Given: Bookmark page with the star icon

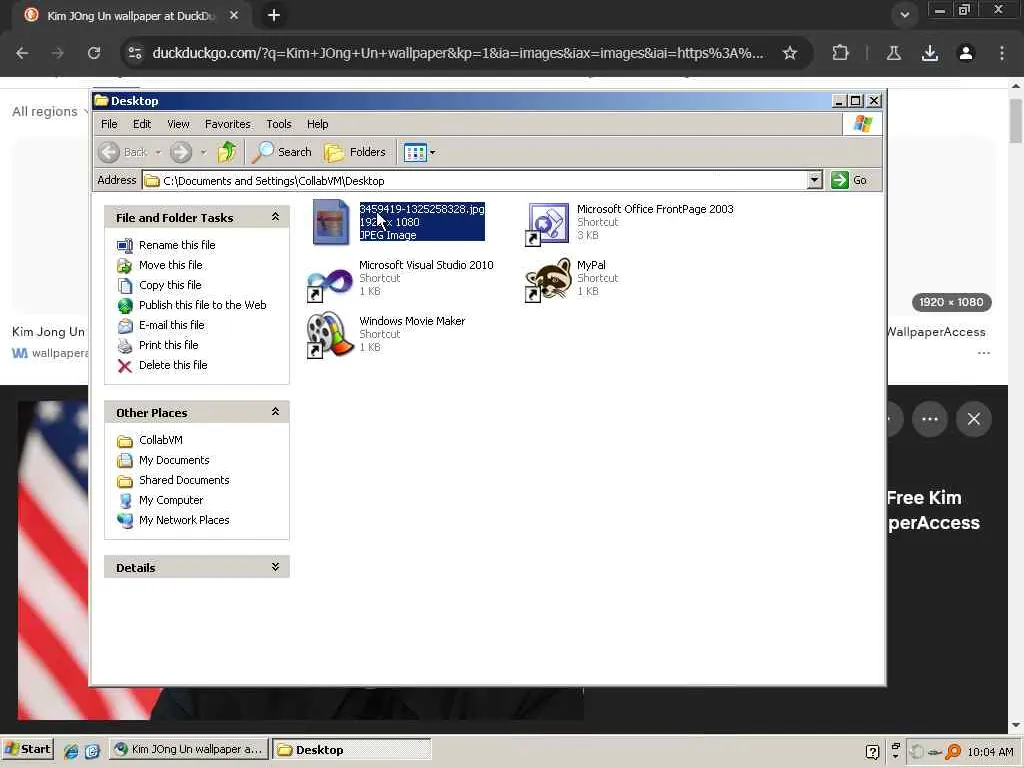Looking at the screenshot, I should coord(790,53).
